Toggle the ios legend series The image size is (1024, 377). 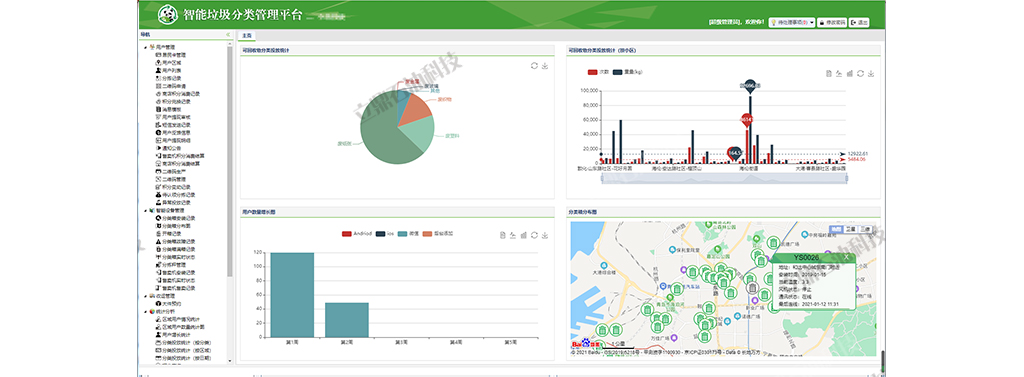click(x=385, y=233)
